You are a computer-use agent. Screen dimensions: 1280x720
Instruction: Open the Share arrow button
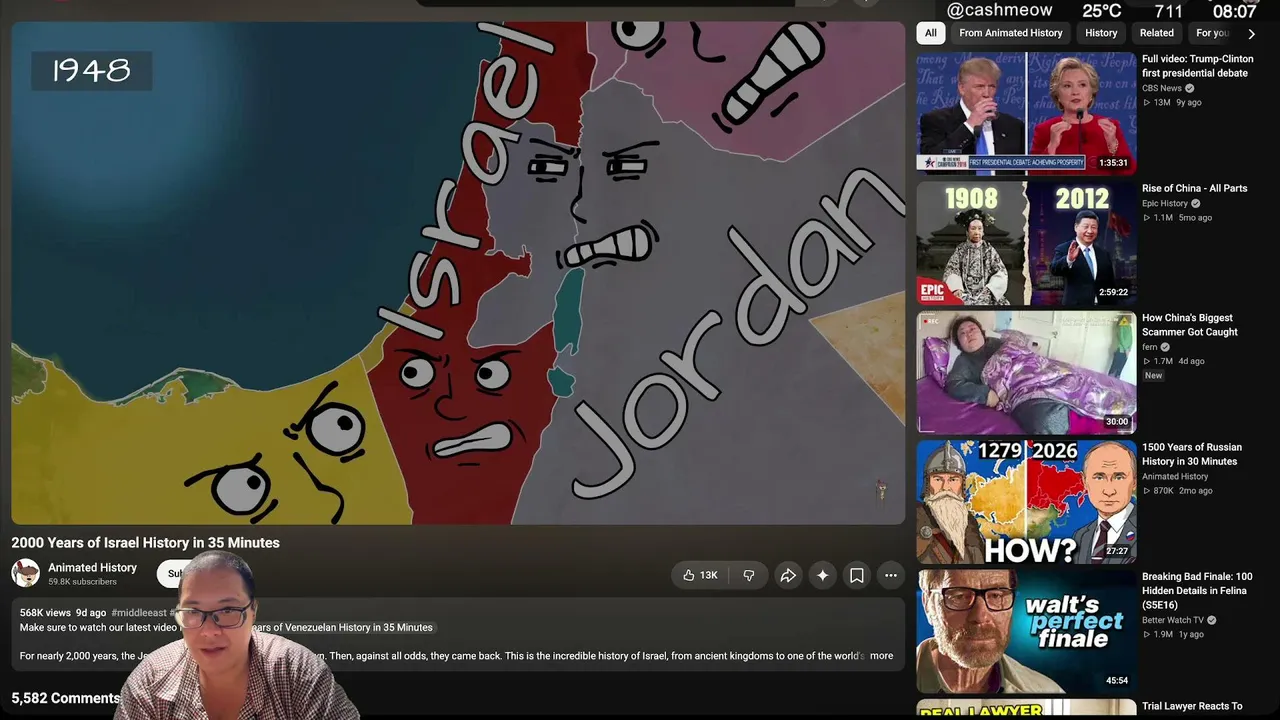[788, 575]
